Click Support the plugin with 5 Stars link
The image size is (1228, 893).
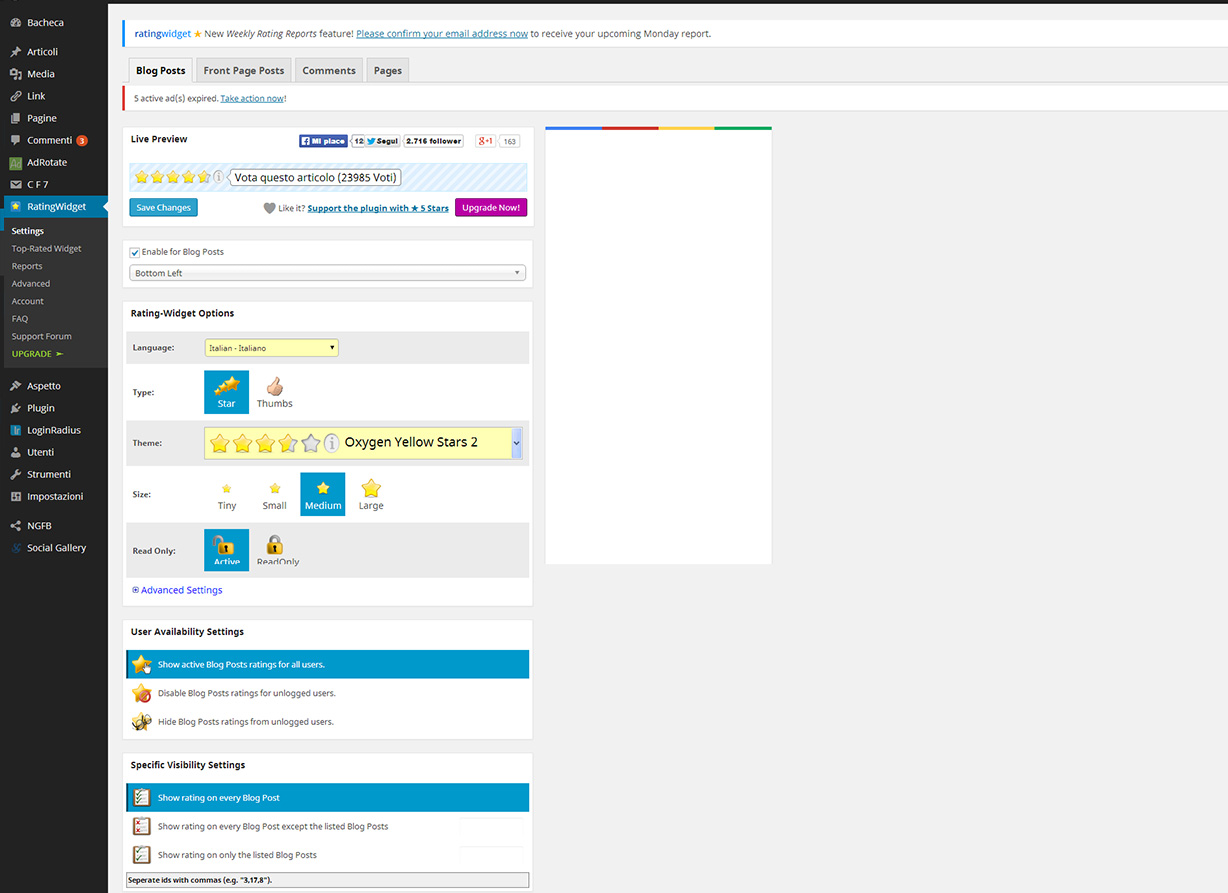(378, 208)
